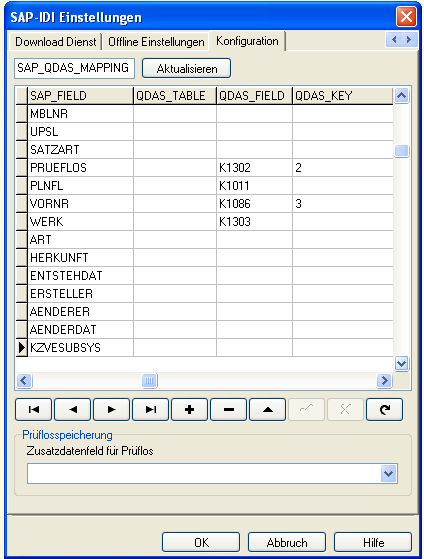Switch to Download Dienst tab
The width and height of the screenshot is (424, 559).
(56, 42)
